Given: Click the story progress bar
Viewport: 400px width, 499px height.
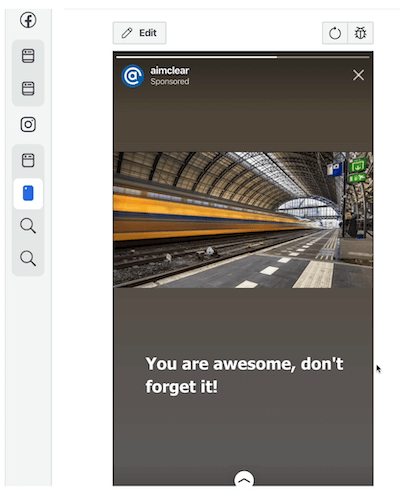Looking at the screenshot, I should pos(243,57).
